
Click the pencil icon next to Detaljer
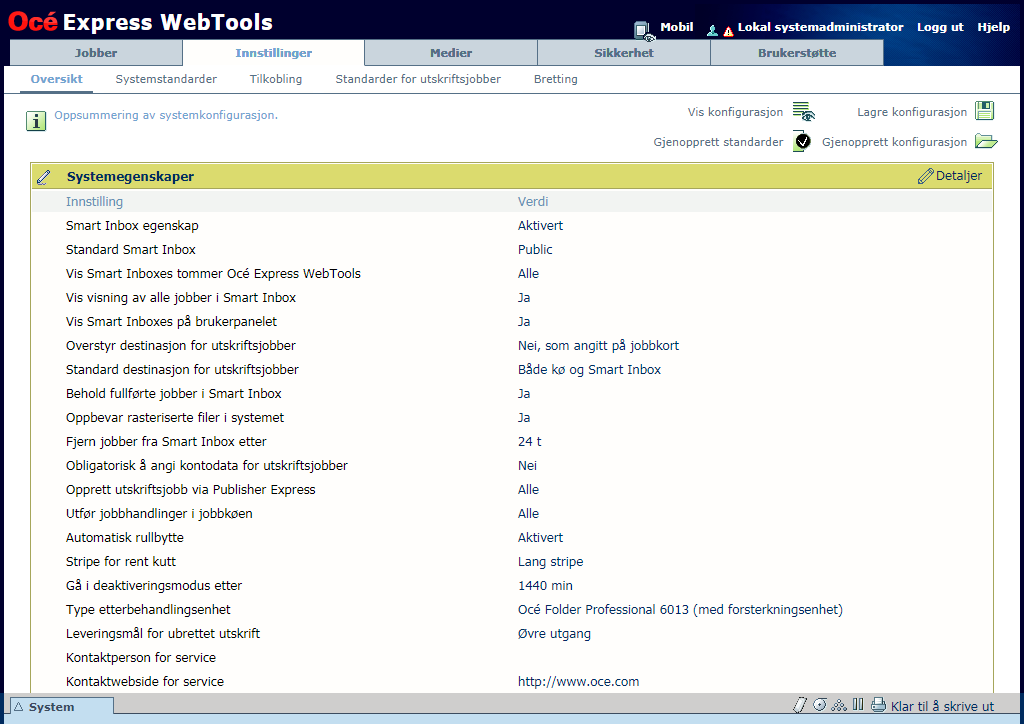tap(925, 176)
